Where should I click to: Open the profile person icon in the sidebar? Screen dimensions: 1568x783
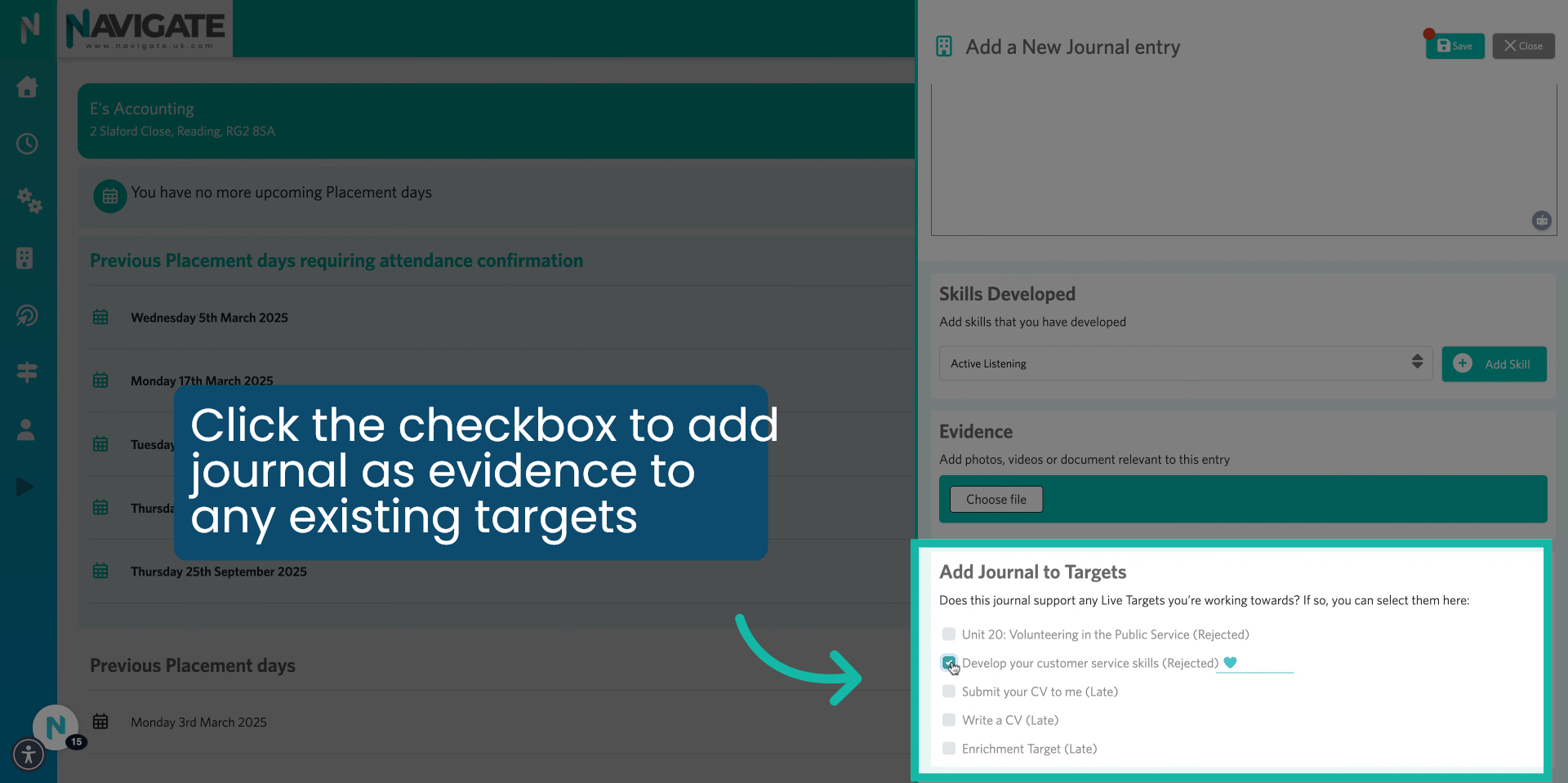[27, 429]
